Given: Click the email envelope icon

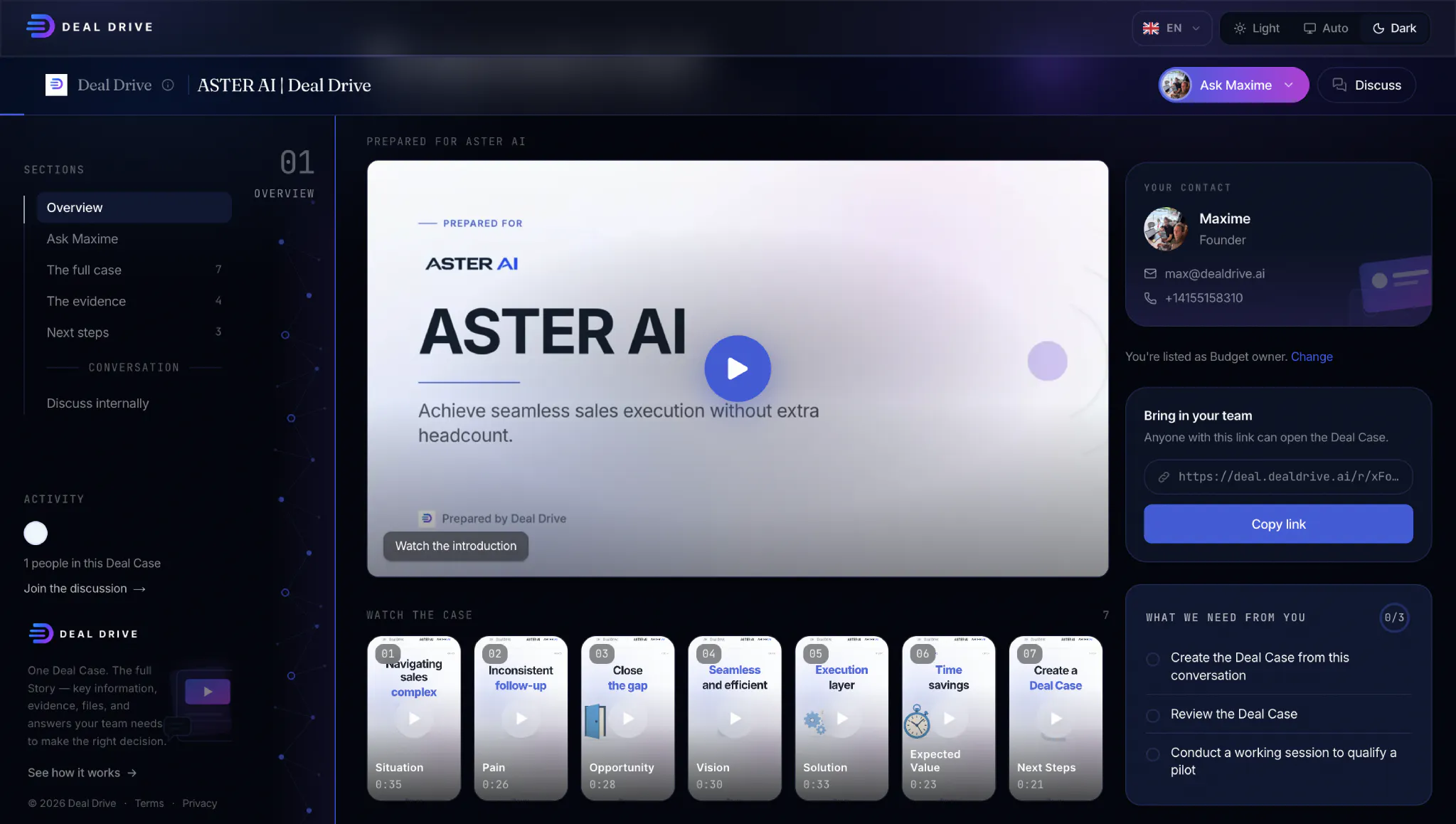Looking at the screenshot, I should coord(1150,273).
